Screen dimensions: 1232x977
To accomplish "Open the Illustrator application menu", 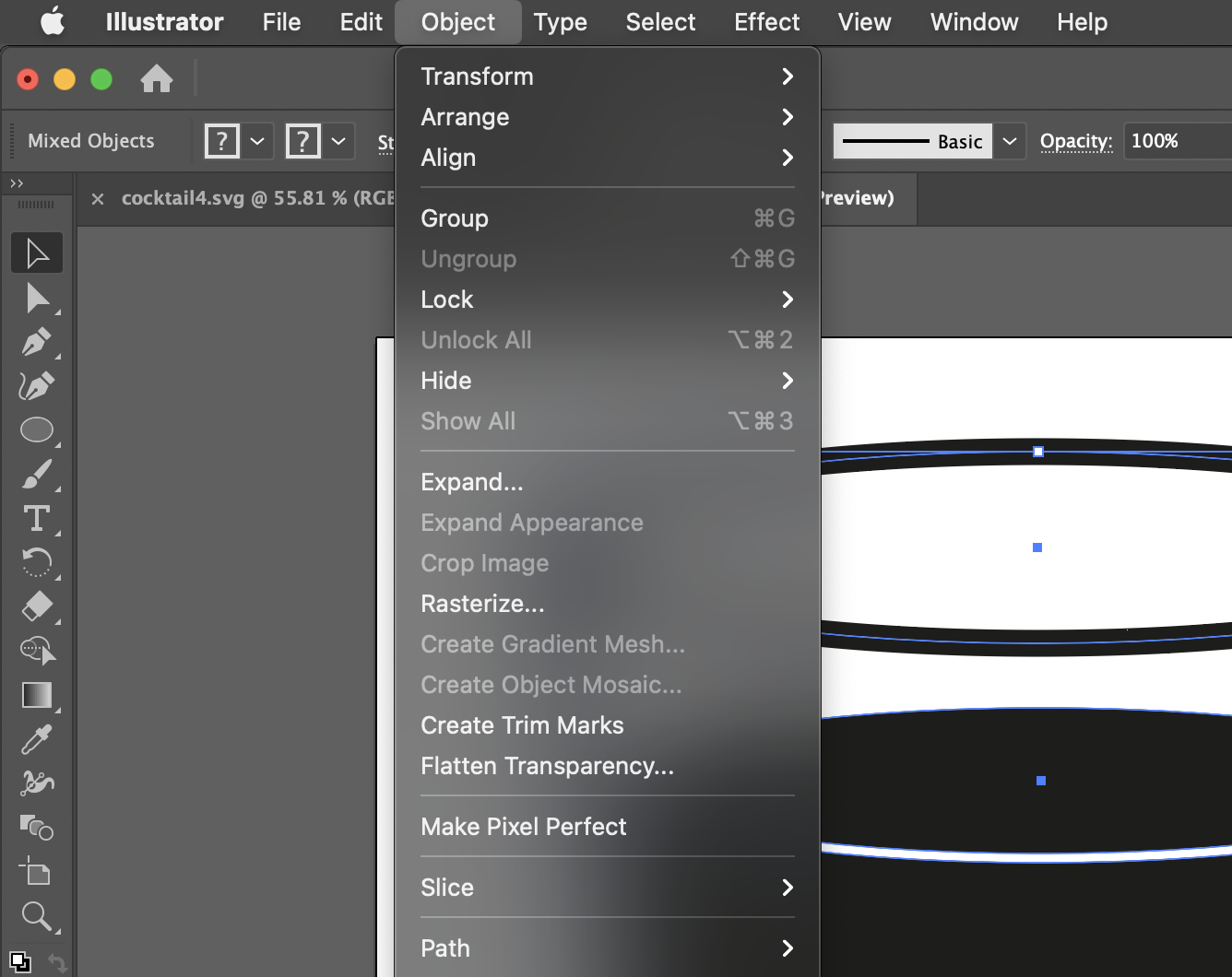I will click(164, 21).
